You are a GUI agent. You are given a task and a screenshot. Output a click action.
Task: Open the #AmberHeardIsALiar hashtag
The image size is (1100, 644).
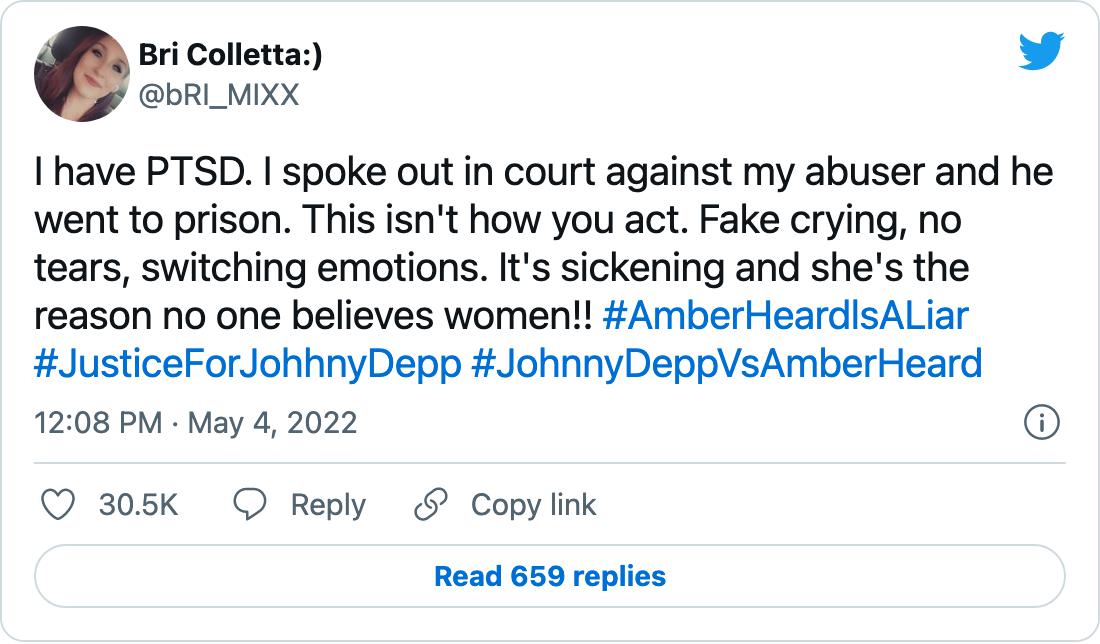click(786, 316)
